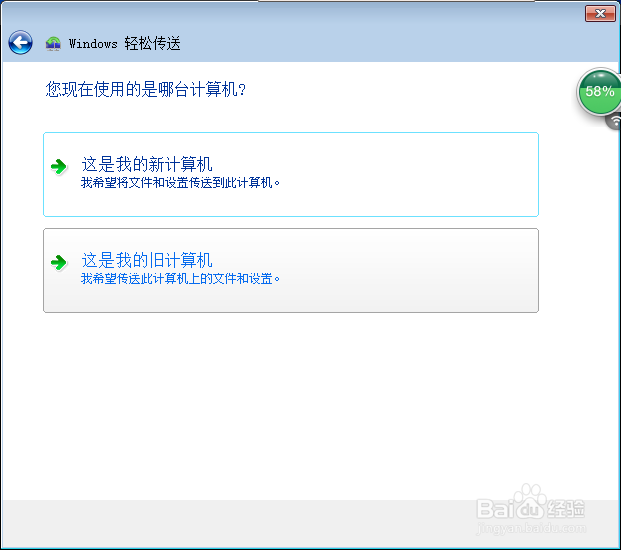Viewport: 621px width, 550px height.
Task: Click the Wi-Fi icon under the 58% ball
Action: 614,121
